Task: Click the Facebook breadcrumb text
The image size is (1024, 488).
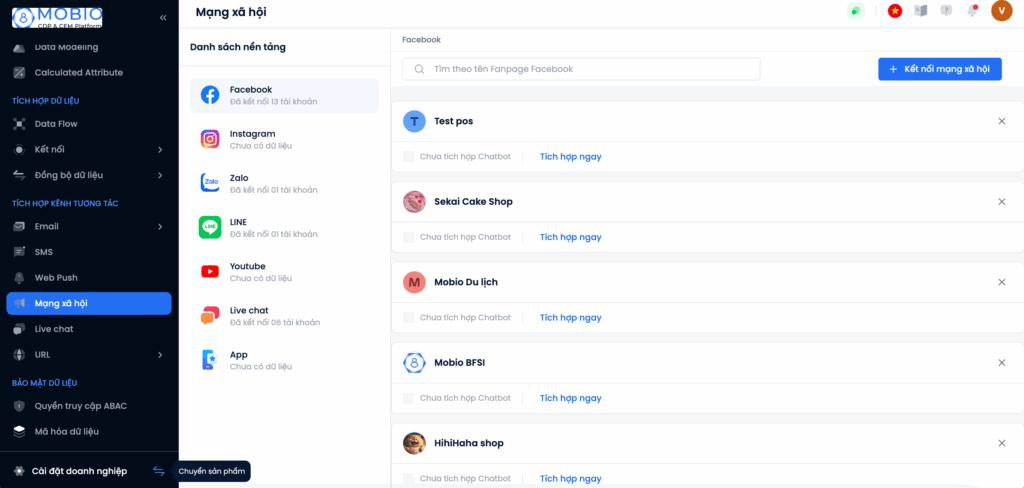Action: pos(421,40)
